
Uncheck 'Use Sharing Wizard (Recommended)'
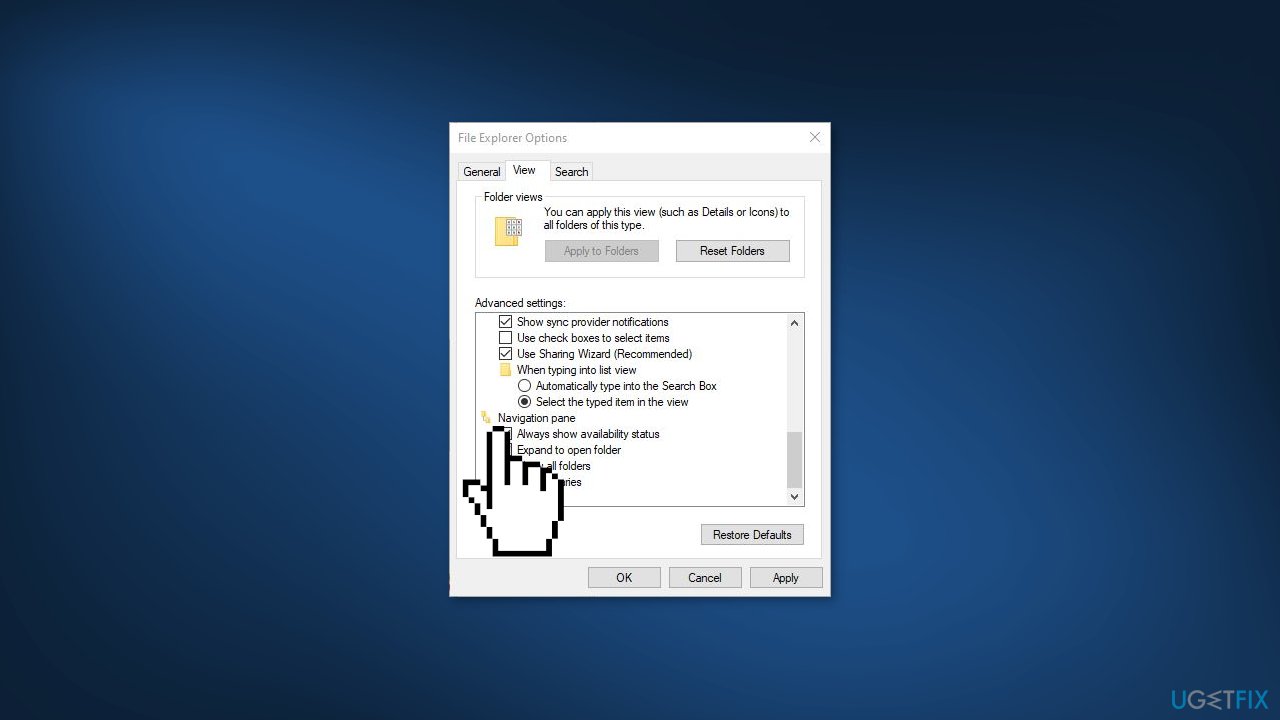(x=506, y=353)
